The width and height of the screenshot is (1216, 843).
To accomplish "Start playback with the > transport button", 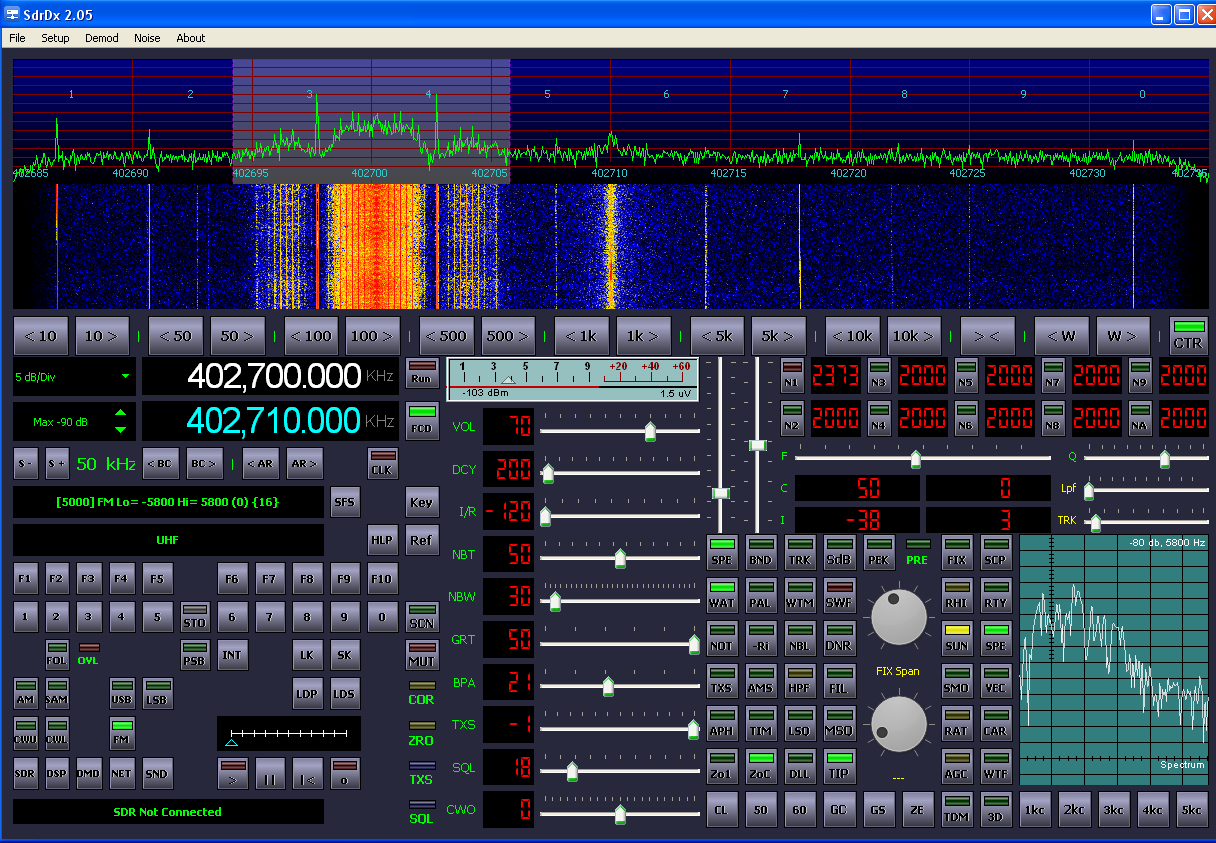I will [x=232, y=773].
